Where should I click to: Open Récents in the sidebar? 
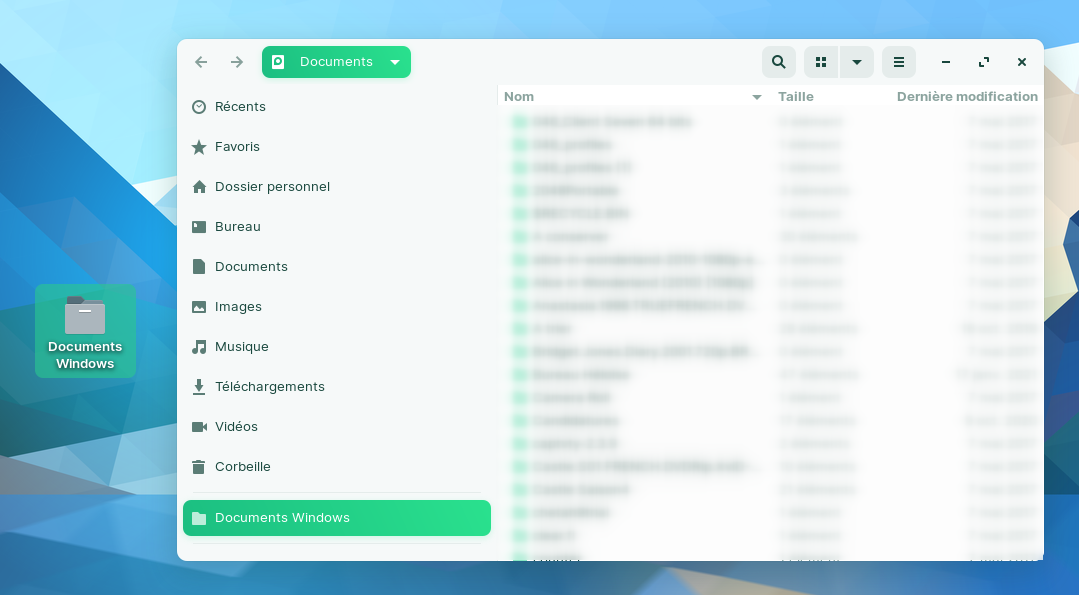pos(240,107)
